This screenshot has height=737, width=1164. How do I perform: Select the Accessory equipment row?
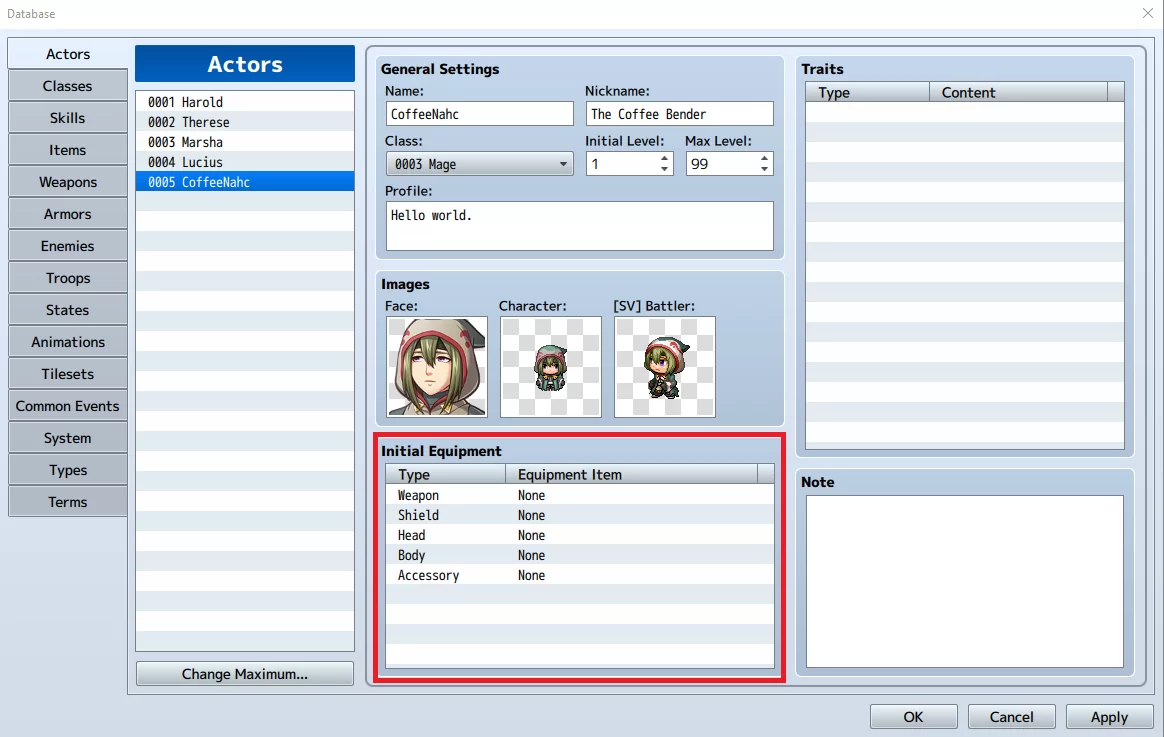coord(580,575)
